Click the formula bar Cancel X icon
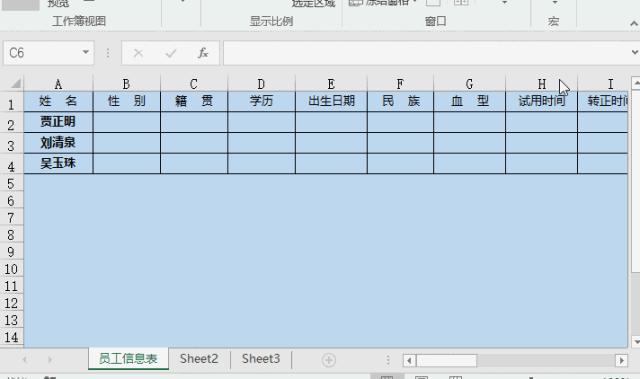Viewport: 640px width, 379px height. point(138,53)
